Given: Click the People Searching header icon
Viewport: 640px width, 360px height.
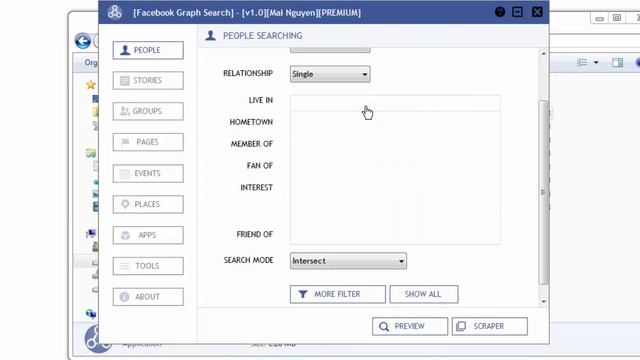Looking at the screenshot, I should [x=211, y=36].
